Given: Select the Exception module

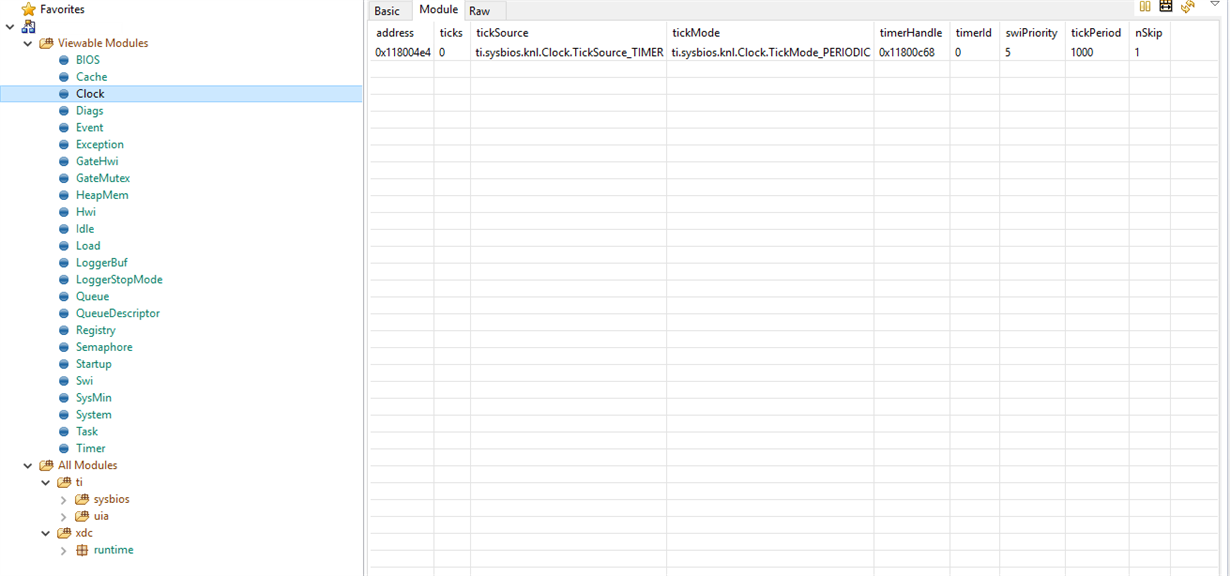Looking at the screenshot, I should click(x=100, y=145).
